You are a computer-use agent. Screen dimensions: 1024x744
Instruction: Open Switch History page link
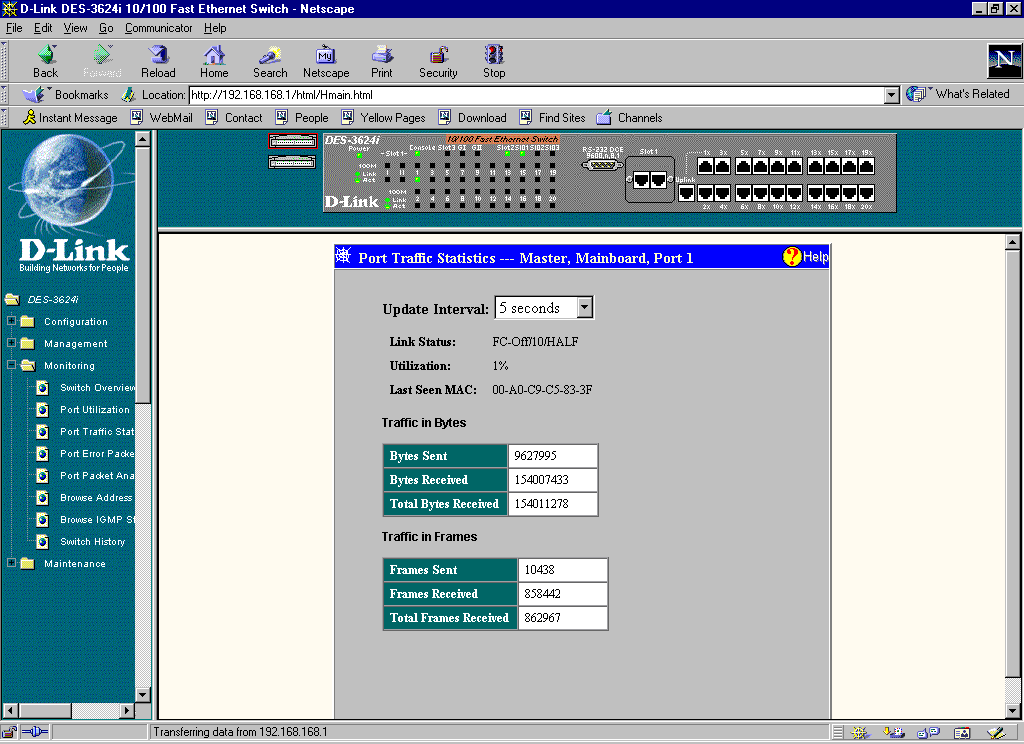pyautogui.click(x=92, y=542)
